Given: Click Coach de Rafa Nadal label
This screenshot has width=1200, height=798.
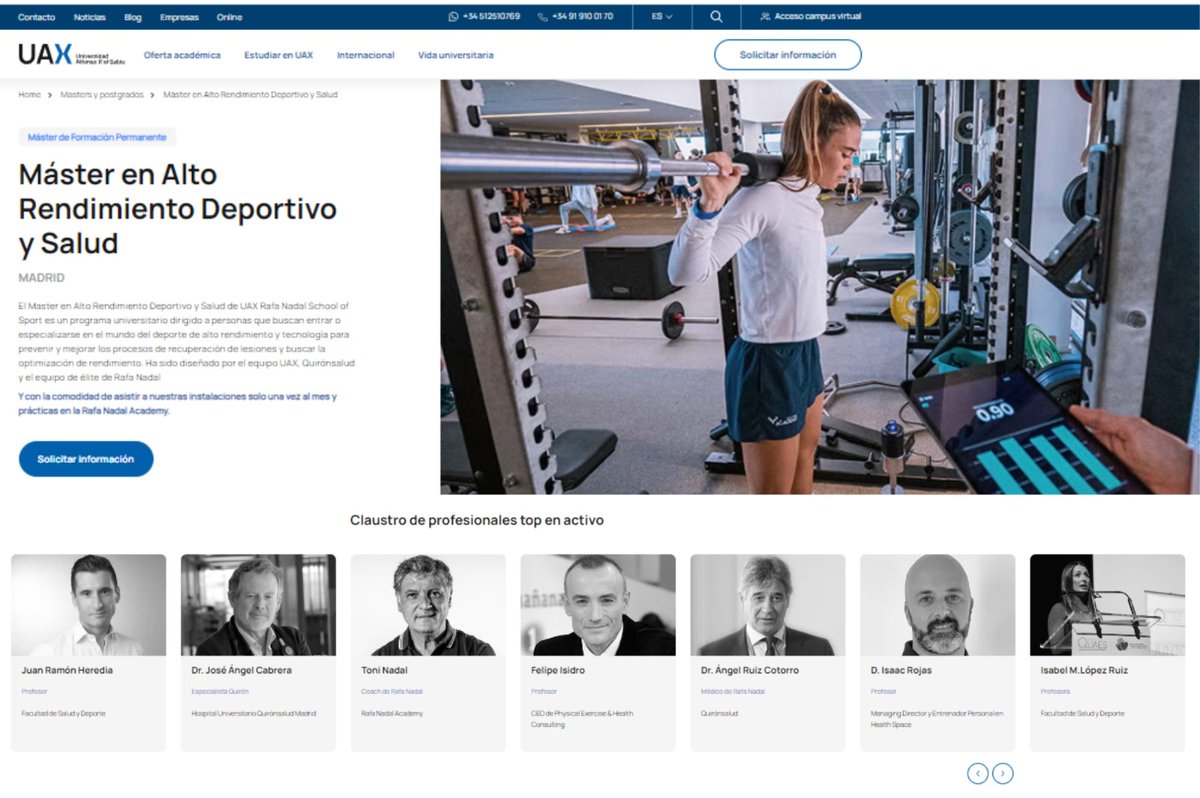Looking at the screenshot, I should (x=392, y=692).
